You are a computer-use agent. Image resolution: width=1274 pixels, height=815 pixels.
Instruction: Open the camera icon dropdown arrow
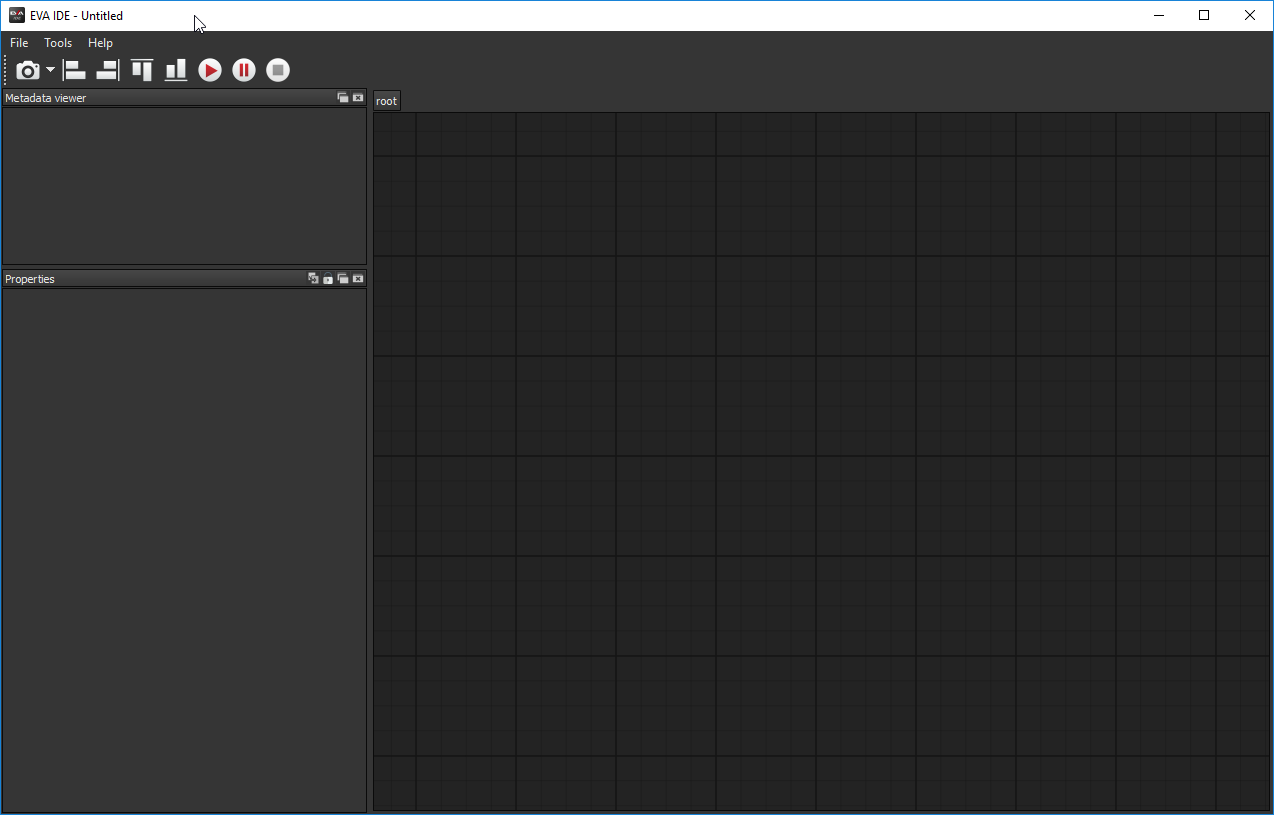pyautogui.click(x=50, y=70)
